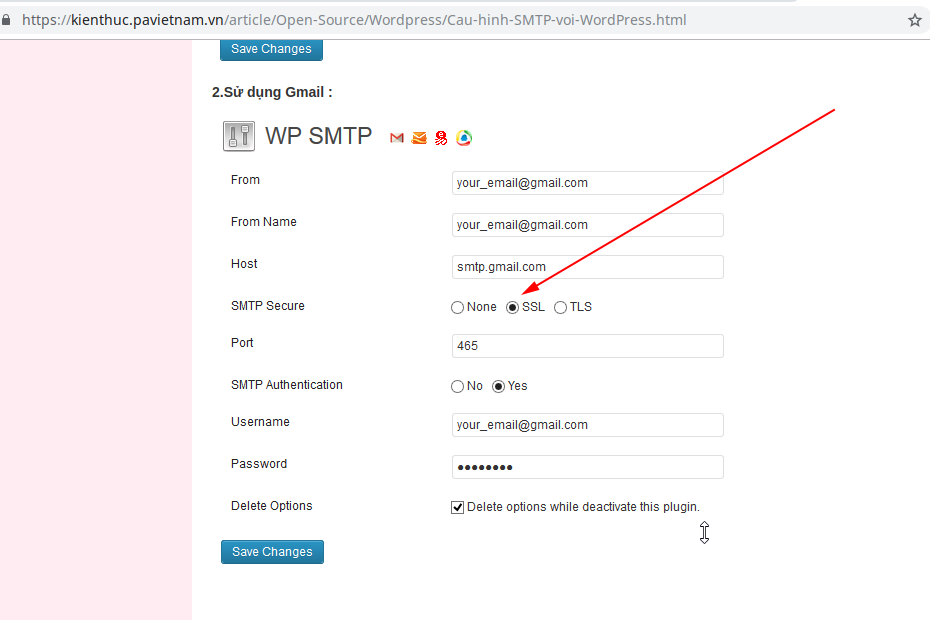This screenshot has width=930, height=620.
Task: Click the 'Delete Options' label
Action: tap(272, 505)
